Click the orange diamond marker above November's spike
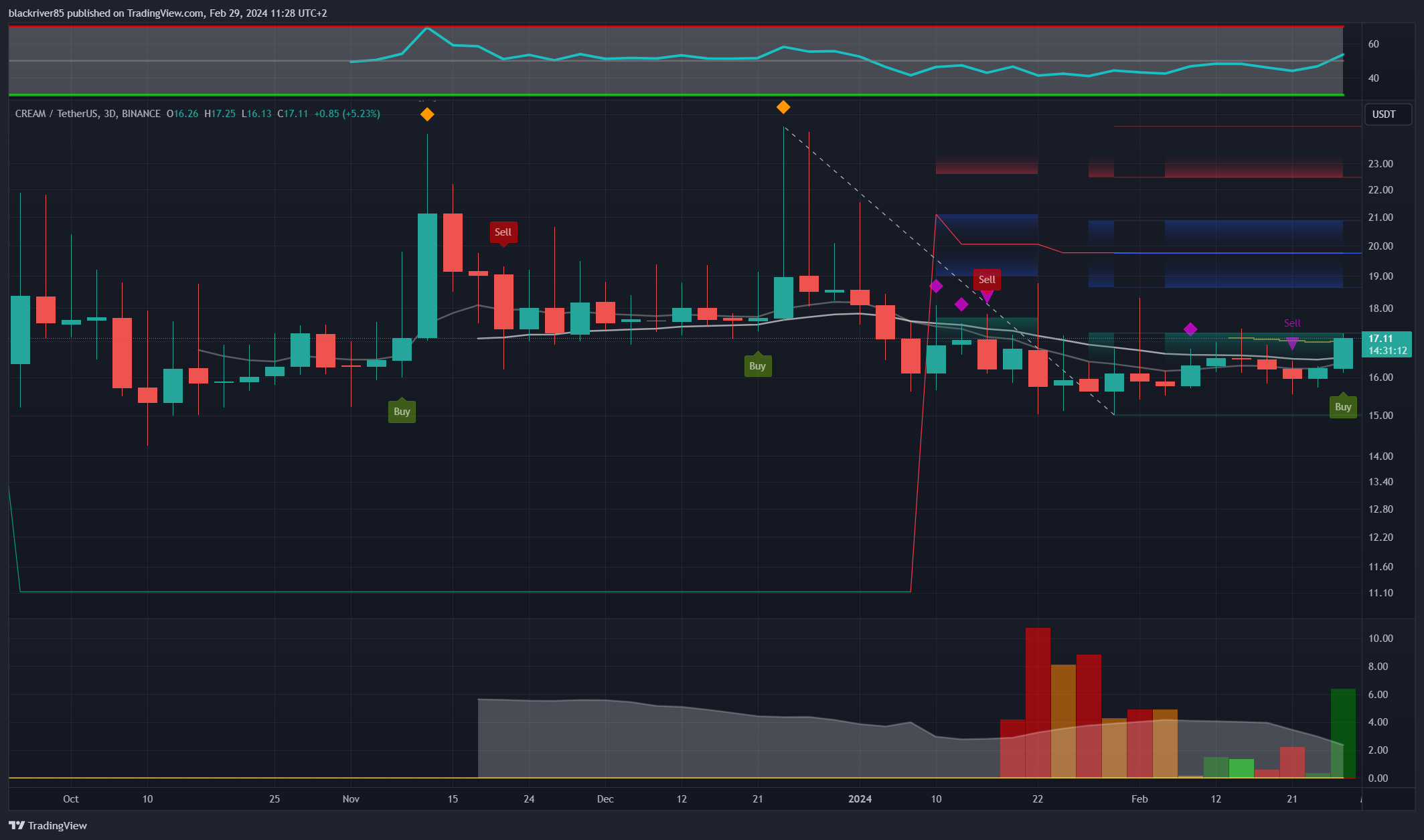This screenshot has height=840, width=1424. [427, 114]
